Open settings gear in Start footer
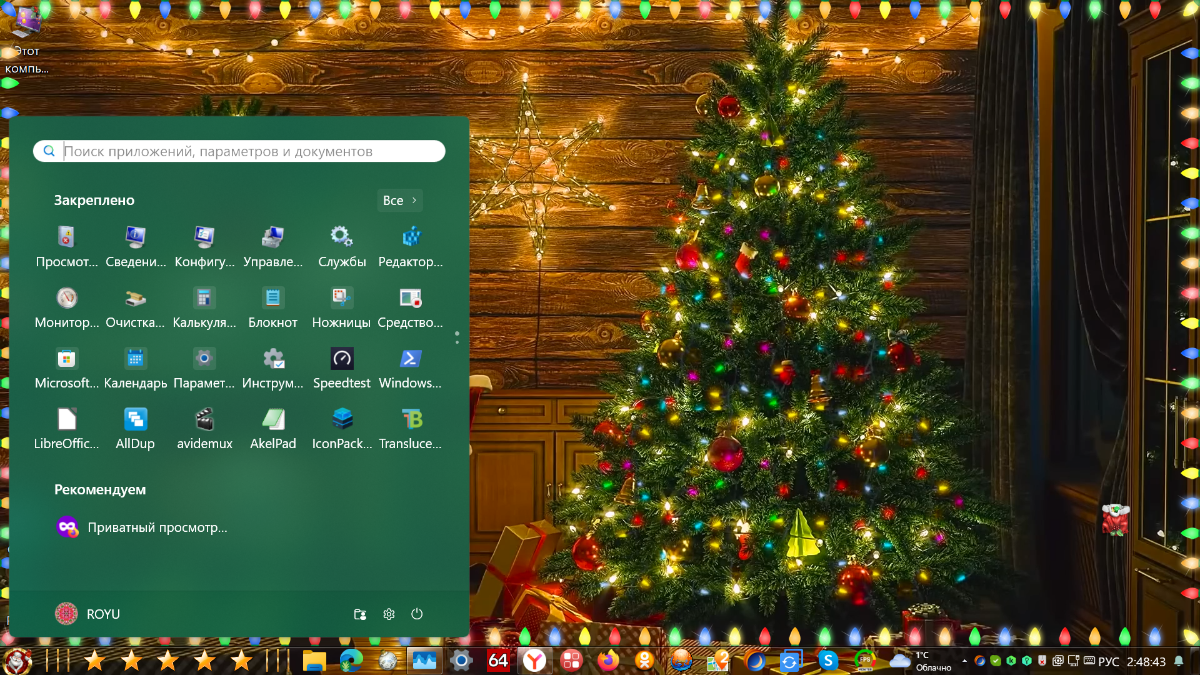 [389, 614]
